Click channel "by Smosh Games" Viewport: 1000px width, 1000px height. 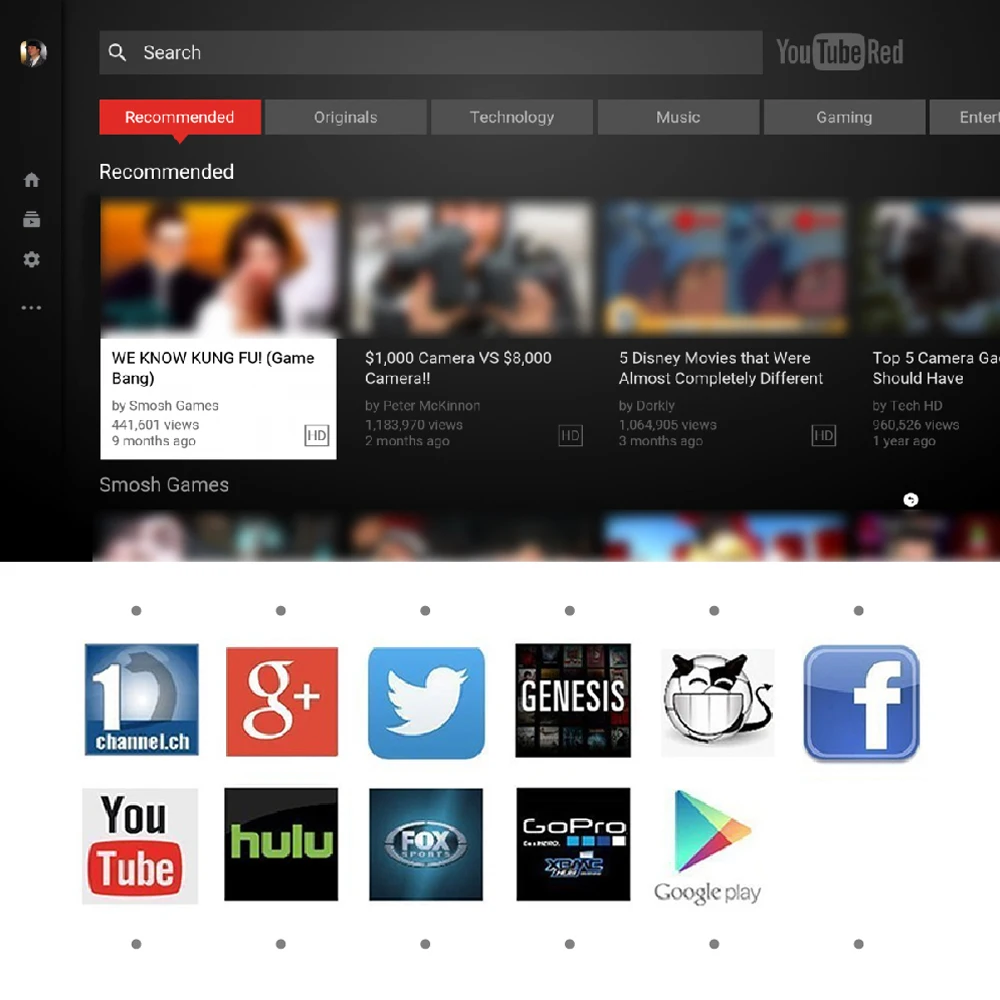coord(165,406)
